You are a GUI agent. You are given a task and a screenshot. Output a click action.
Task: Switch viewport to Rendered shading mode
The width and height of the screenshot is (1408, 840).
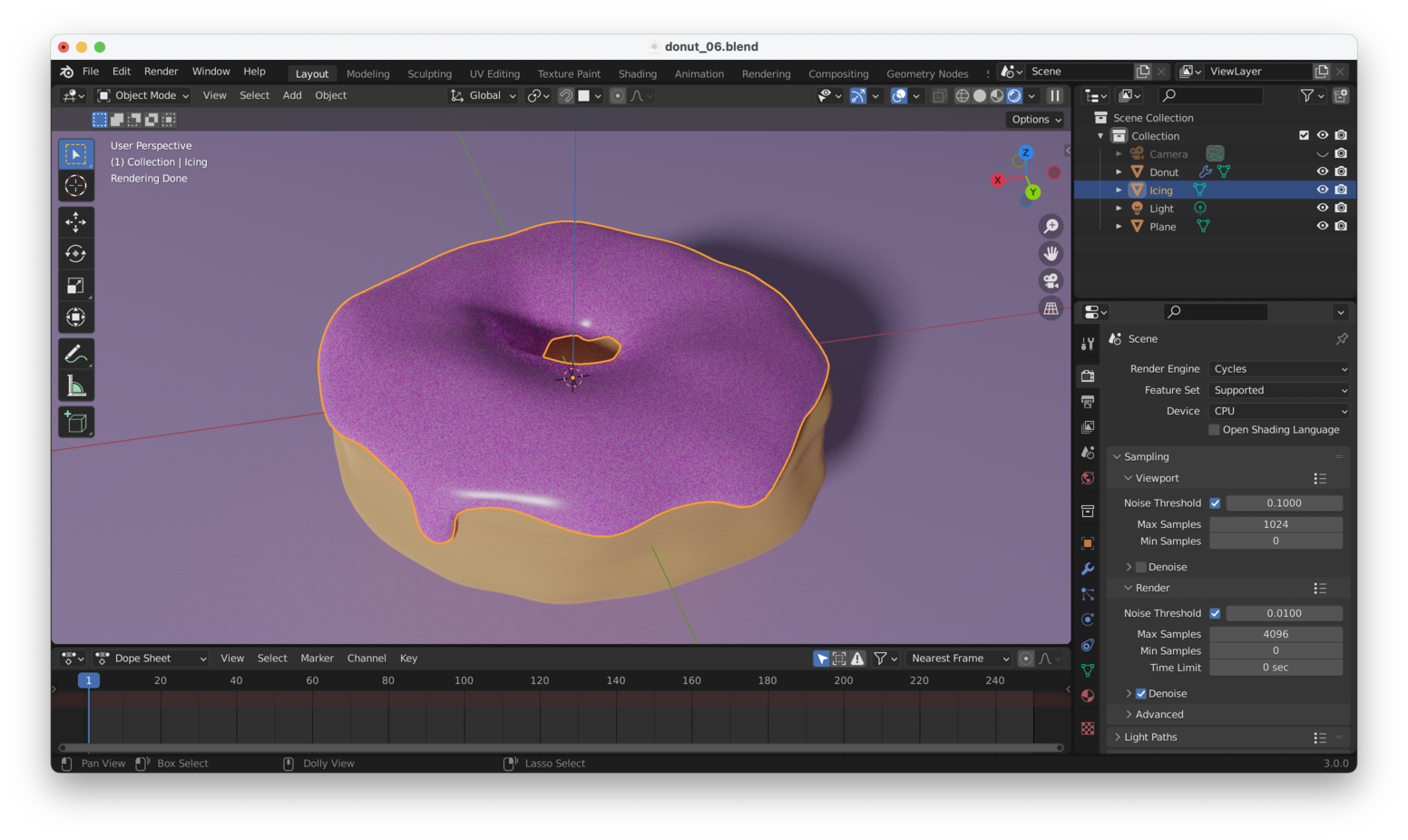1013,95
